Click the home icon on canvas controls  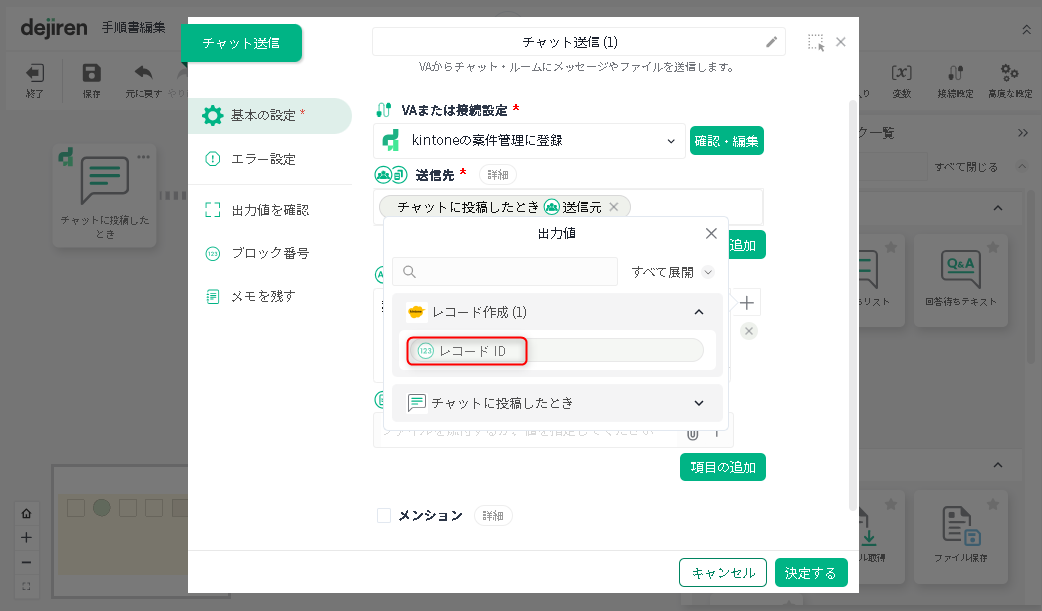pyautogui.click(x=26, y=513)
